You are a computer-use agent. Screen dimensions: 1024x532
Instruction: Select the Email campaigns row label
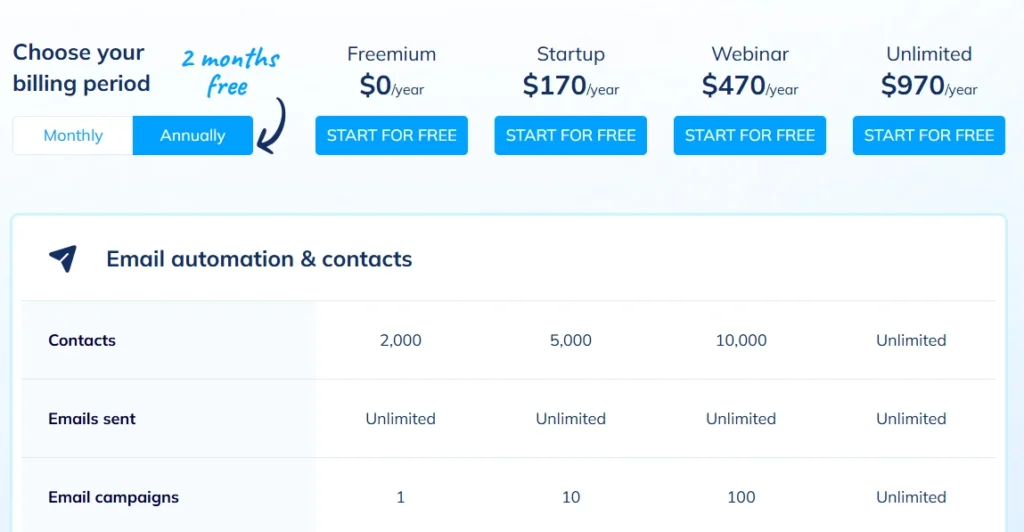[114, 497]
